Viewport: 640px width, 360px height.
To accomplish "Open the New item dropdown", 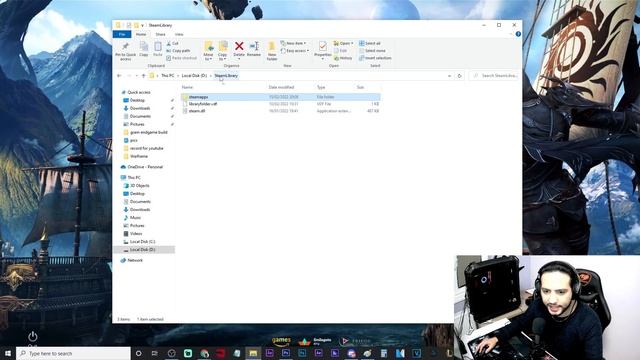I will click(293, 43).
